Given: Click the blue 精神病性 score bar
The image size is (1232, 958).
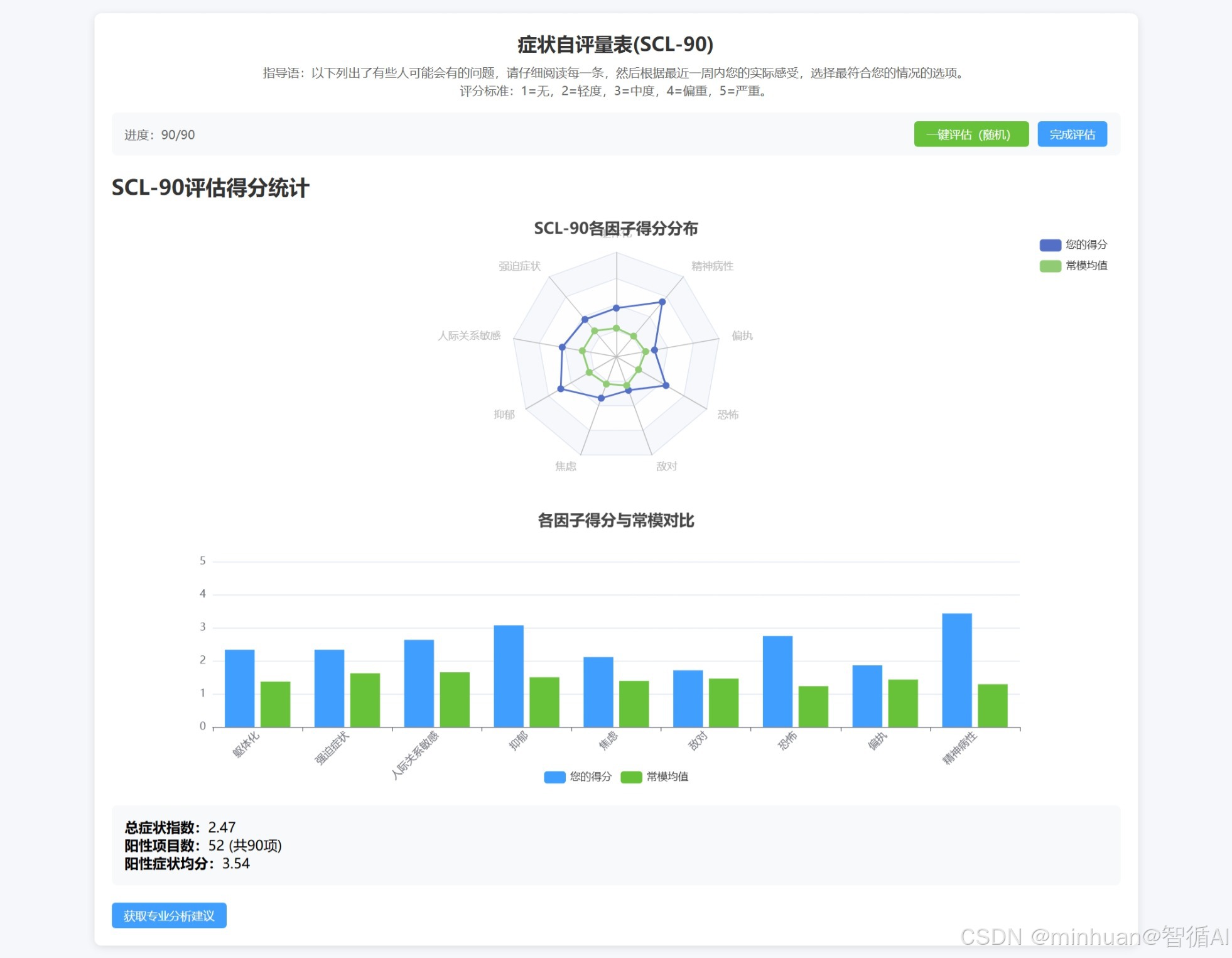Looking at the screenshot, I should click(956, 670).
